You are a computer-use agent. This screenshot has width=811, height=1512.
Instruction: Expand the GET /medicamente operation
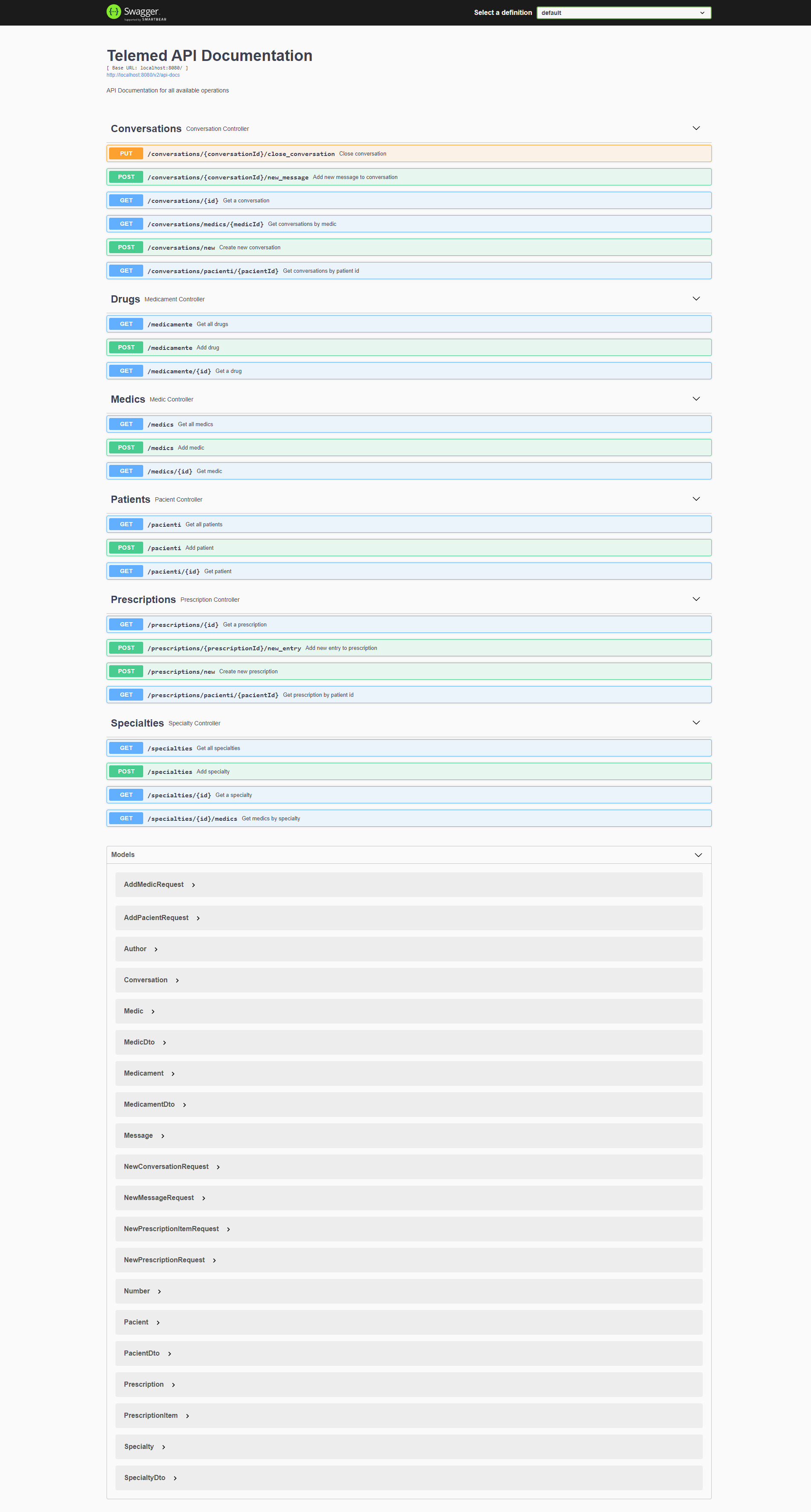tap(409, 323)
